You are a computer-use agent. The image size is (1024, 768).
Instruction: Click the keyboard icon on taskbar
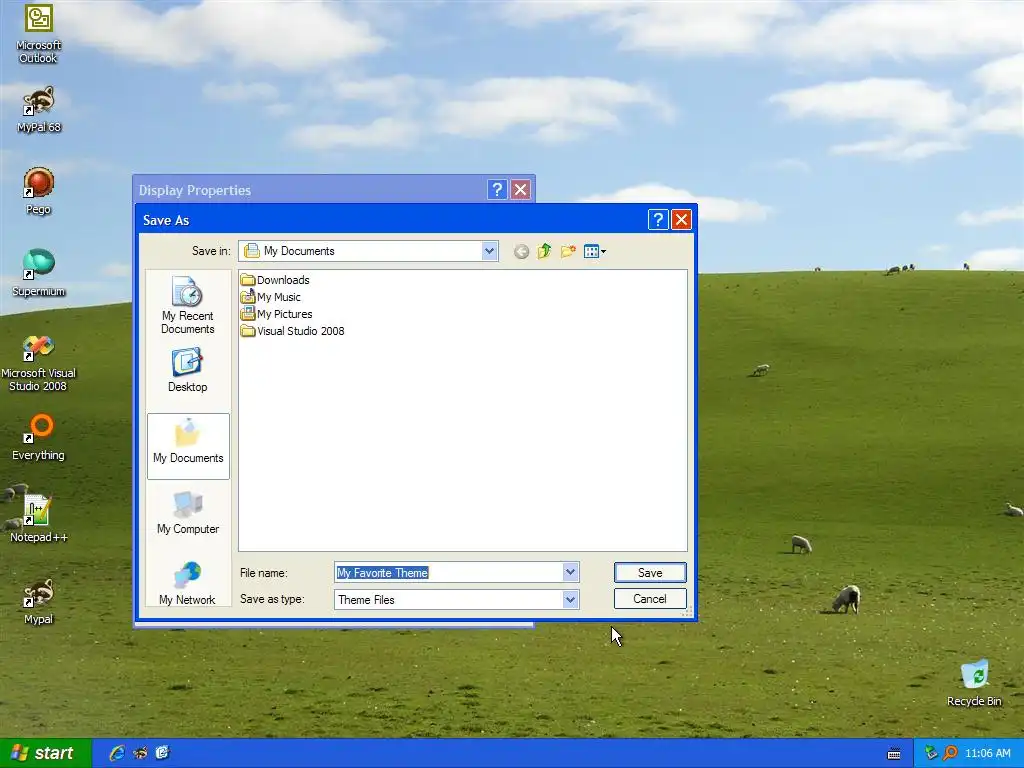[894, 754]
